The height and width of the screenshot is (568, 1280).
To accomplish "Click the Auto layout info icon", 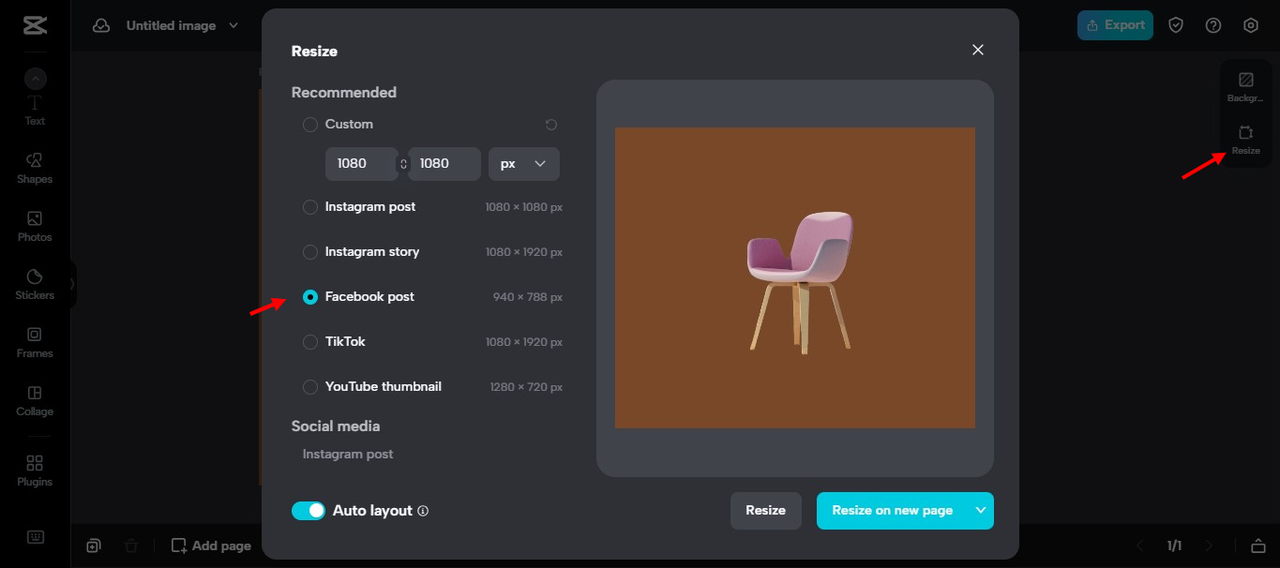I will pyautogui.click(x=423, y=511).
